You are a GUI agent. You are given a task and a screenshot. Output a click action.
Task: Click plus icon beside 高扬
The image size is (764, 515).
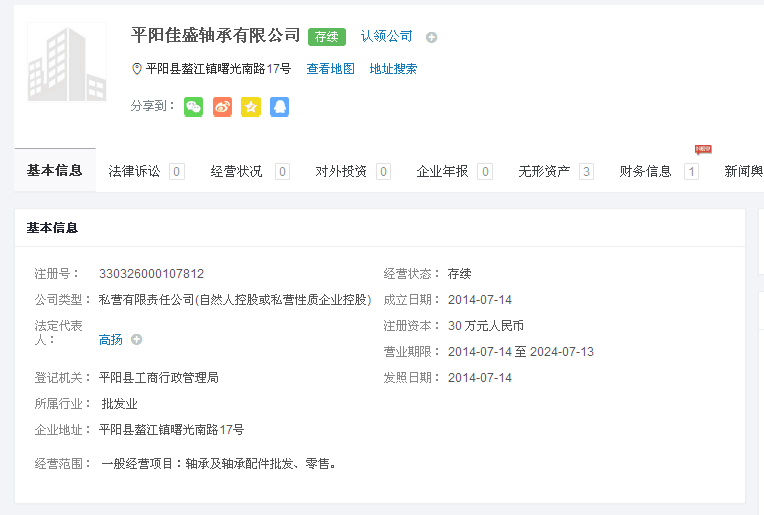click(136, 340)
